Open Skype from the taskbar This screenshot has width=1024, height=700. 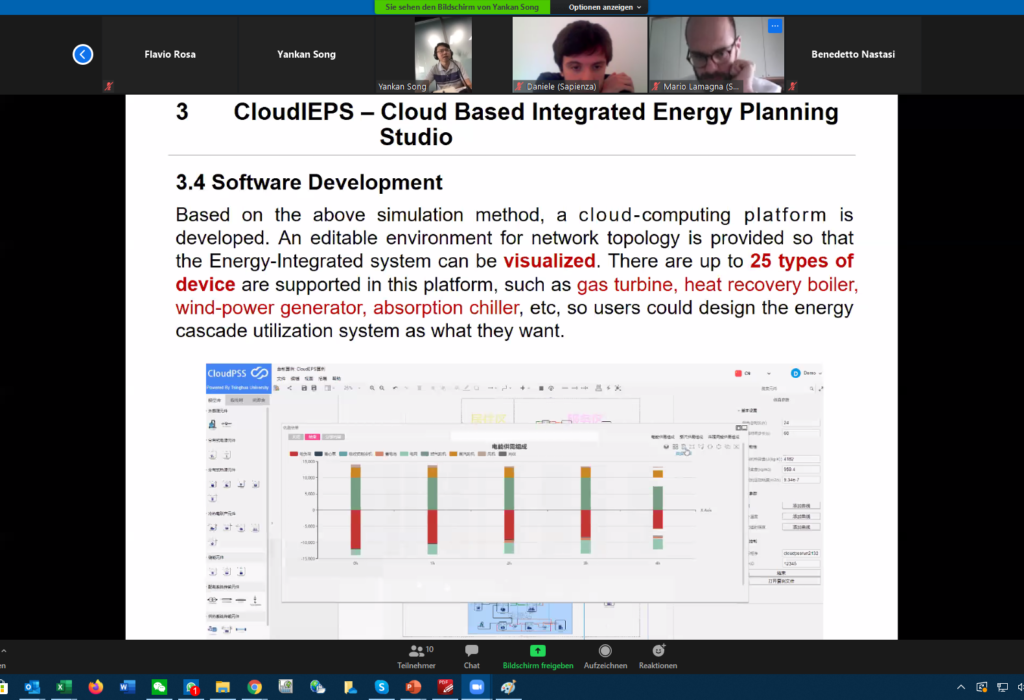pos(381,687)
